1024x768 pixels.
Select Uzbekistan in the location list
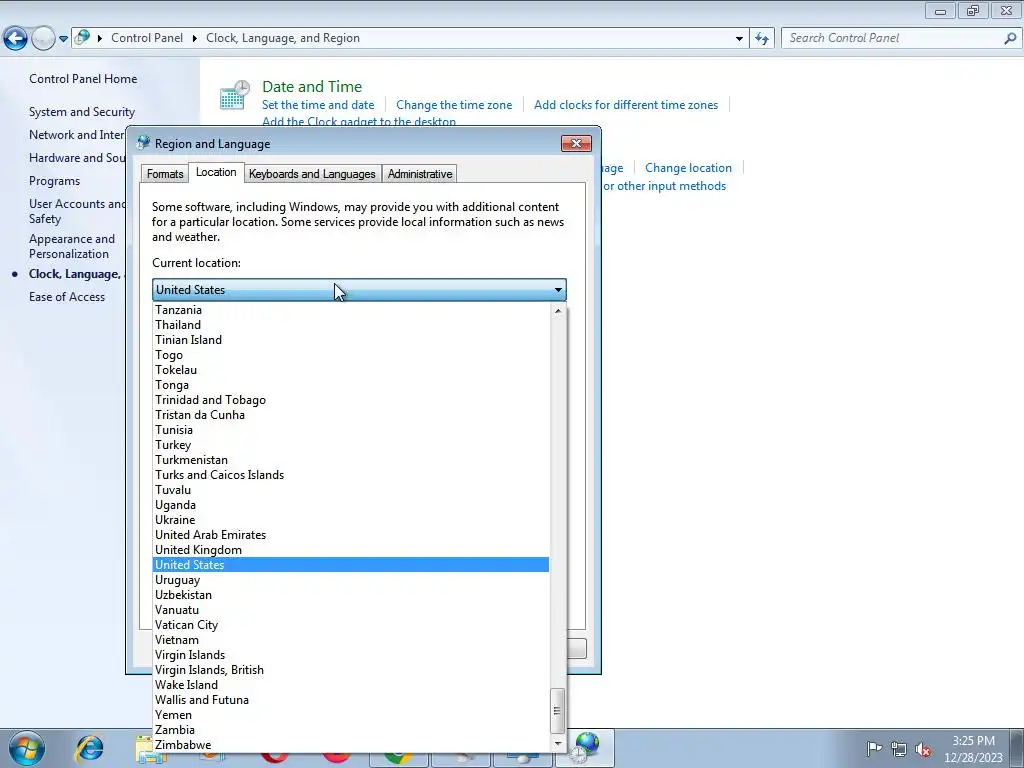point(351,595)
